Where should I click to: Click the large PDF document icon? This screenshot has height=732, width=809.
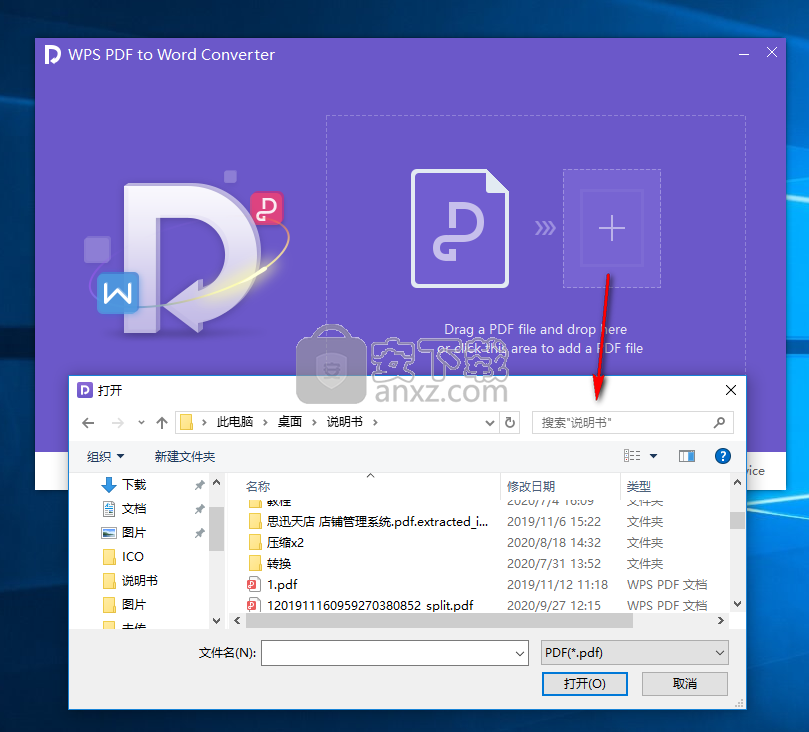[x=460, y=228]
